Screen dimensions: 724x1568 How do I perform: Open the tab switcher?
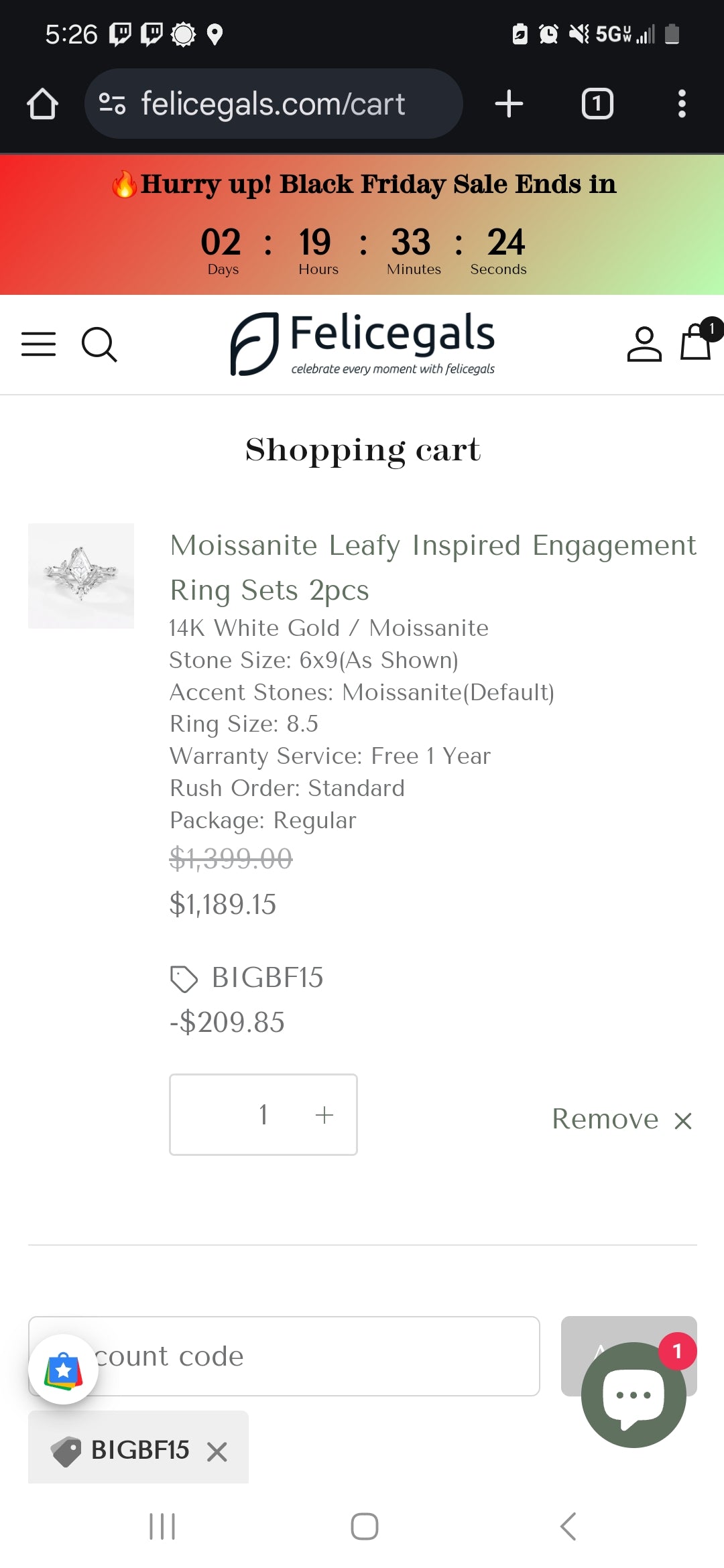point(597,104)
